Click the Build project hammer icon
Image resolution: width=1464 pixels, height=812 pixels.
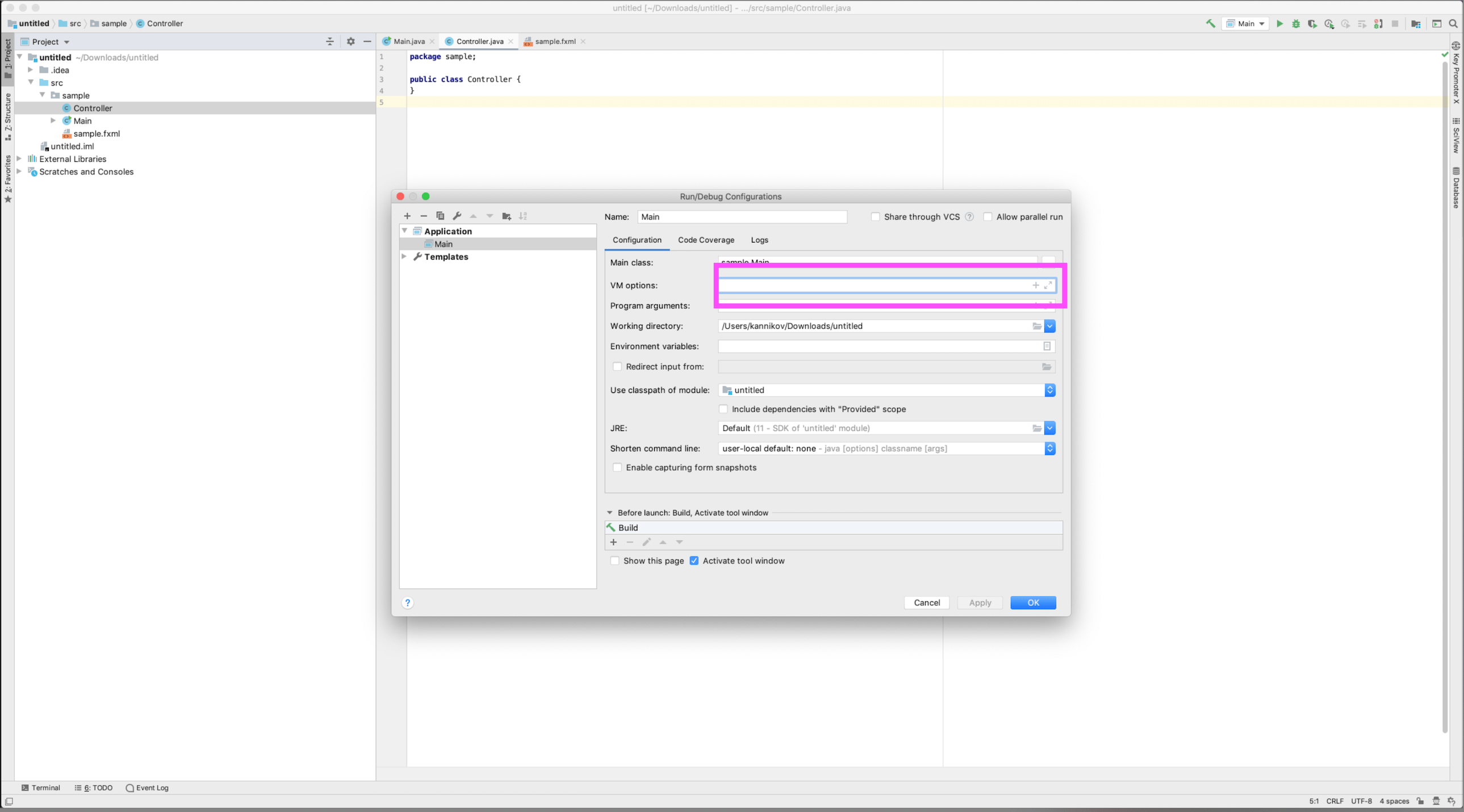(1211, 23)
